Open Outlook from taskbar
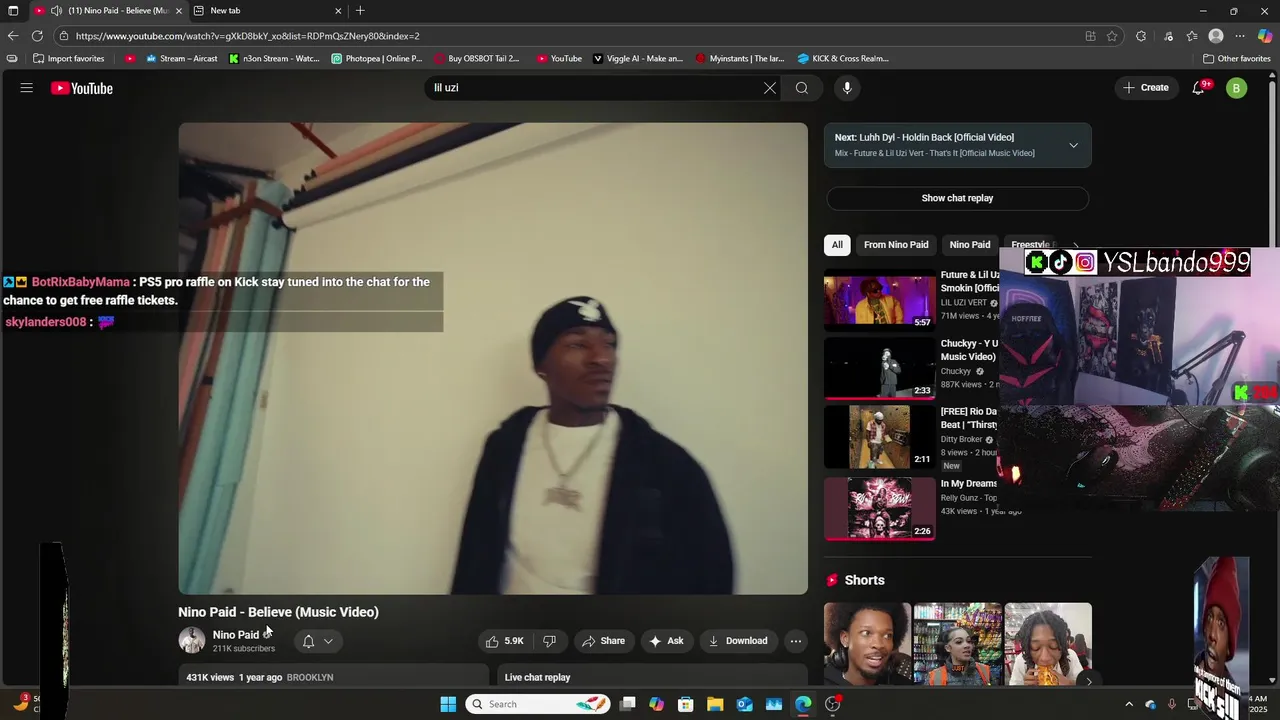This screenshot has height=720, width=1280. click(x=745, y=704)
